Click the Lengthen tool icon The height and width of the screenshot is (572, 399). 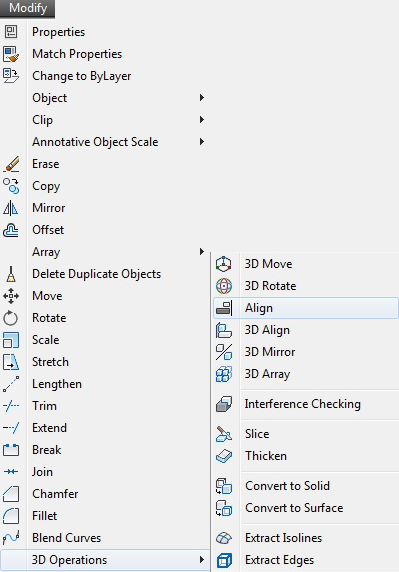pyautogui.click(x=11, y=384)
